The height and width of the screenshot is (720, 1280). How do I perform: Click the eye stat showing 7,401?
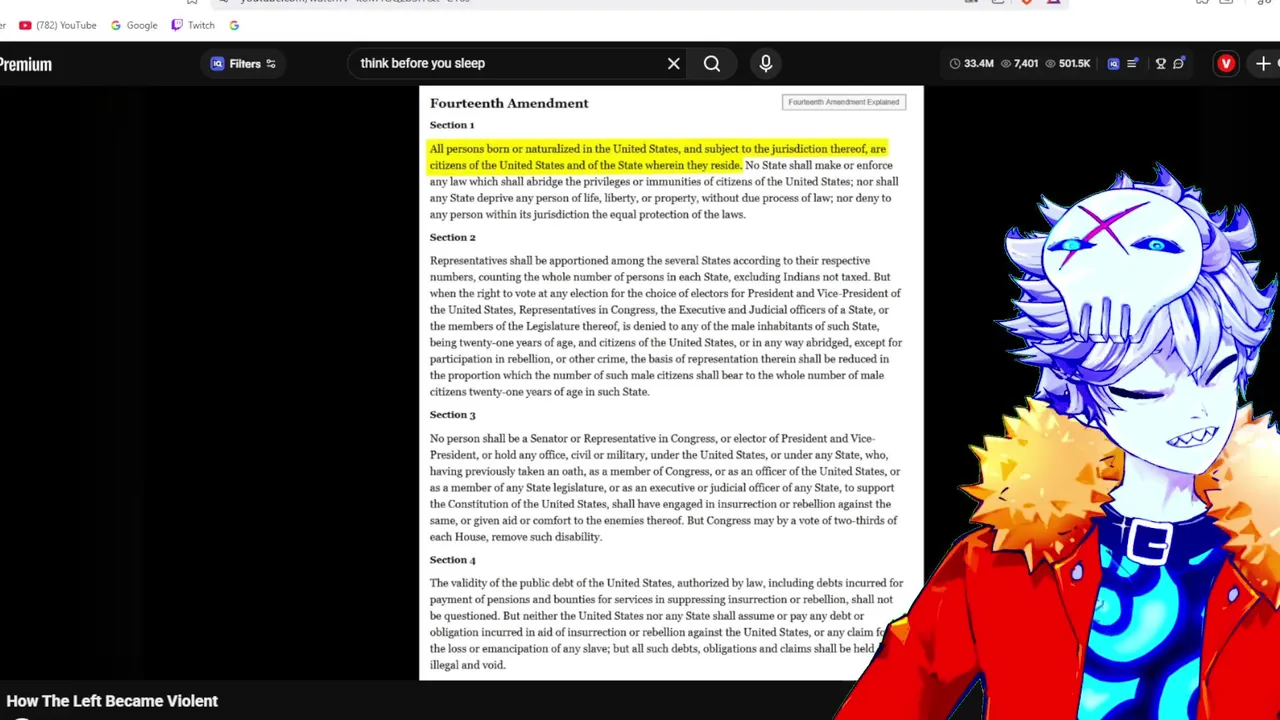click(1019, 64)
